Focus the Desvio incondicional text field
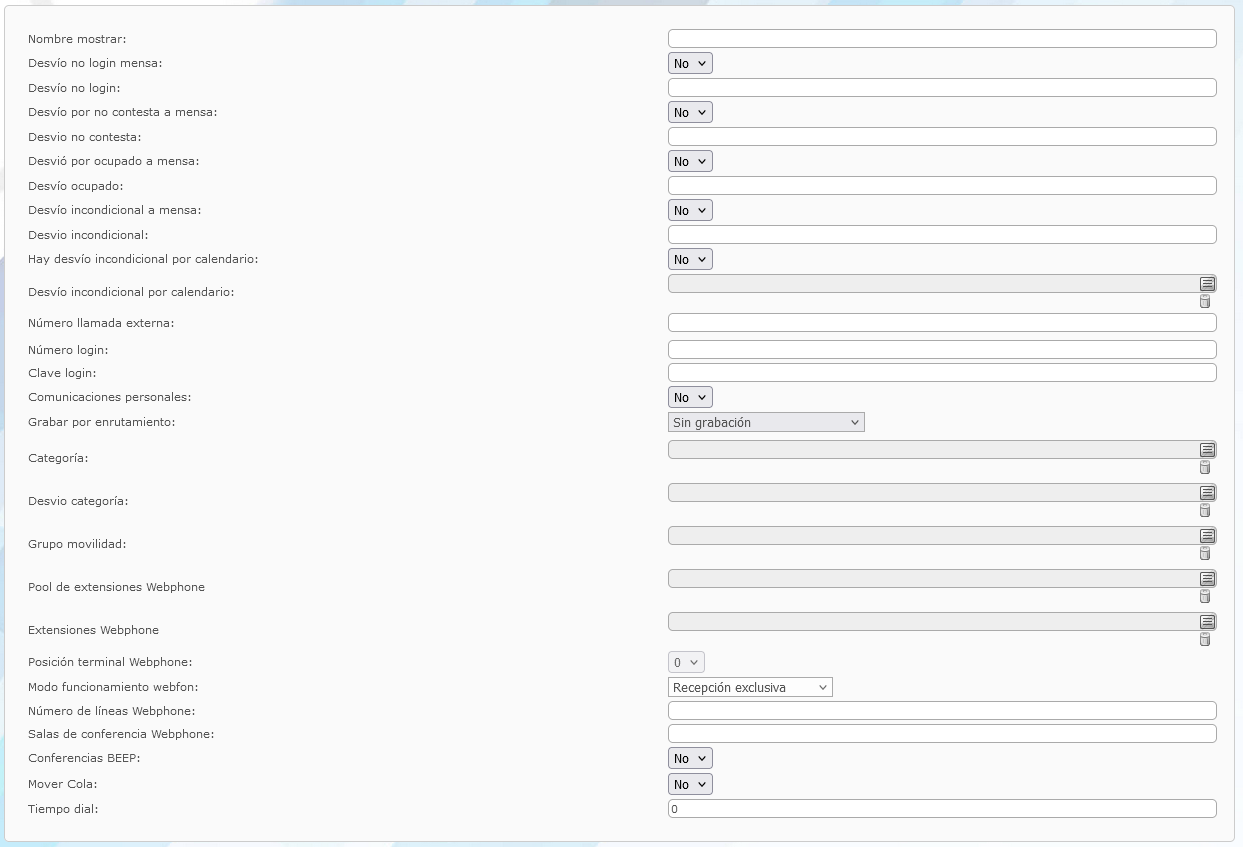The image size is (1243, 847). (x=942, y=235)
